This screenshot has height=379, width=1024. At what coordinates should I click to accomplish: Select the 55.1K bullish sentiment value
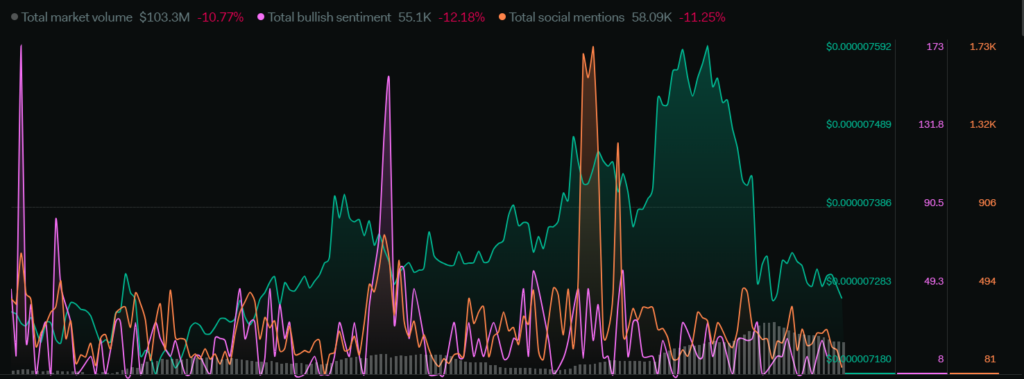(414, 18)
